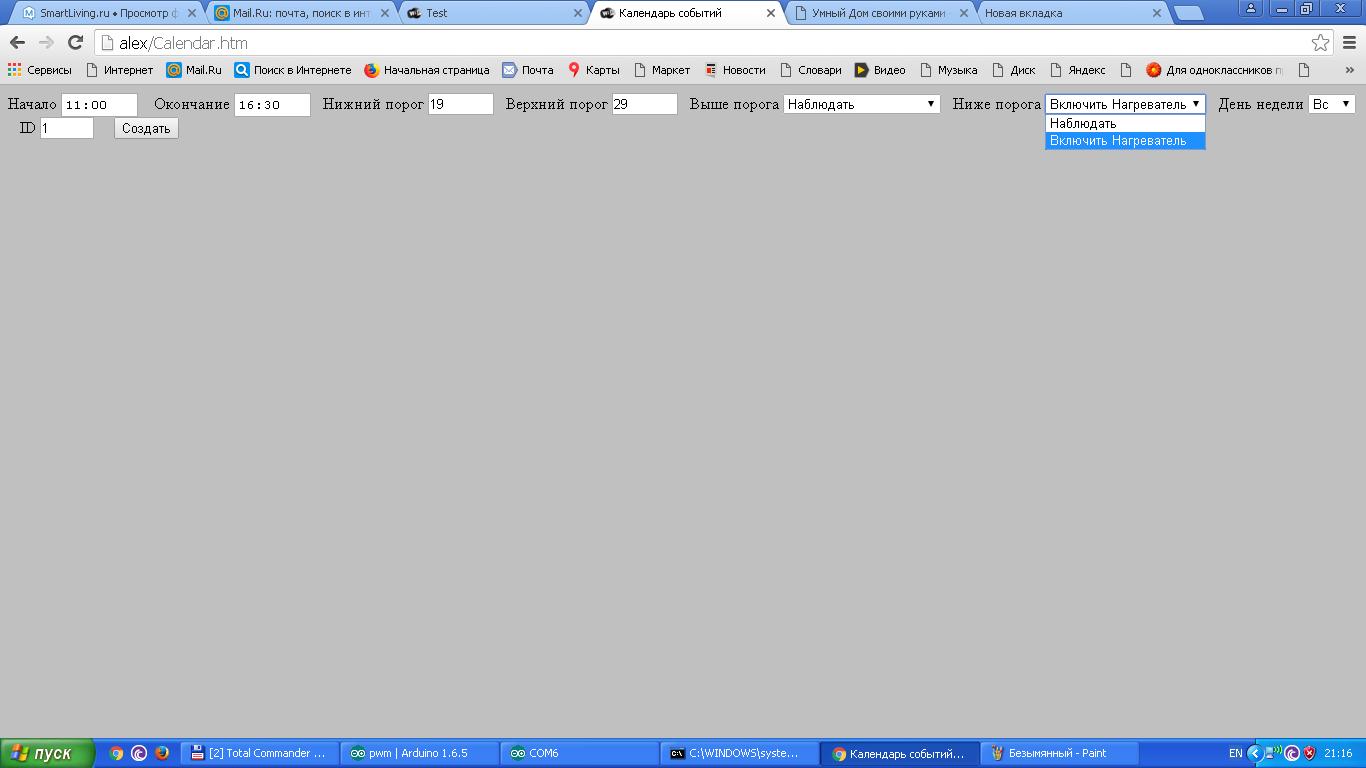Launch BitTorrent from the quick launch bar

pyautogui.click(x=139, y=753)
